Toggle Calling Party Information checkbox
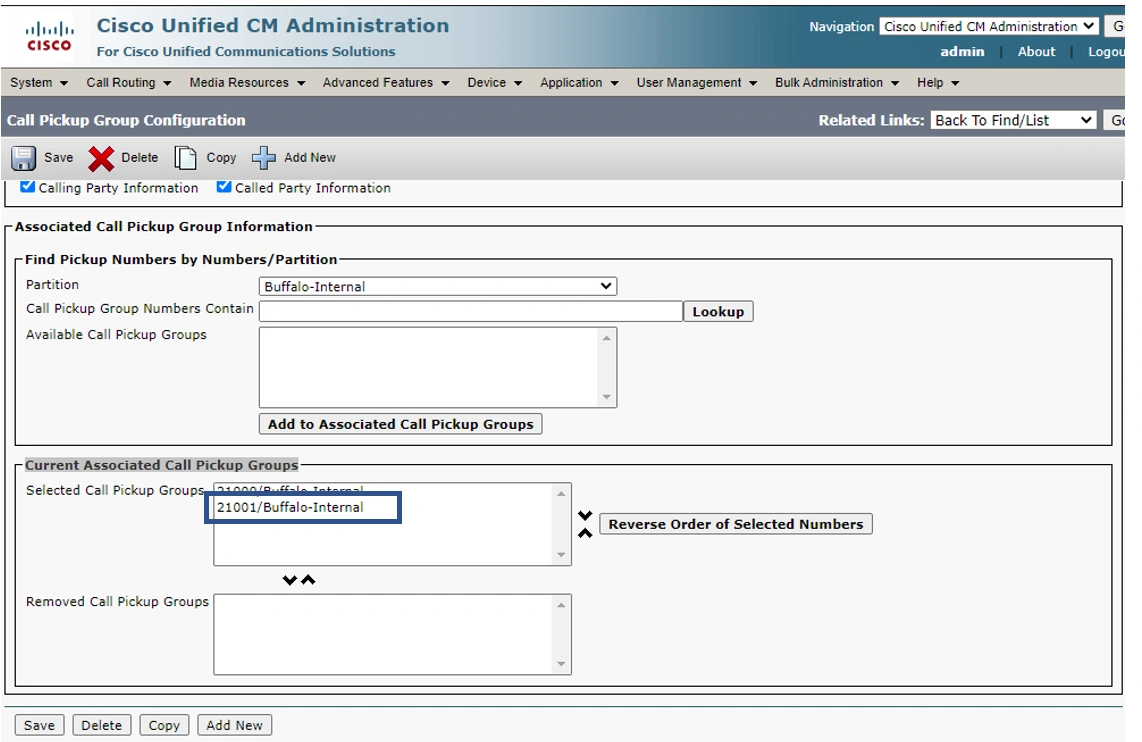Viewport: 1142px width, 742px height. tap(28, 186)
